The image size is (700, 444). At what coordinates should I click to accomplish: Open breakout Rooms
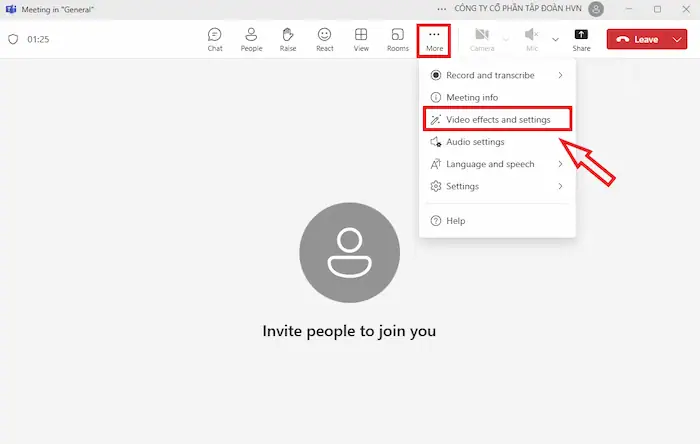click(398, 39)
